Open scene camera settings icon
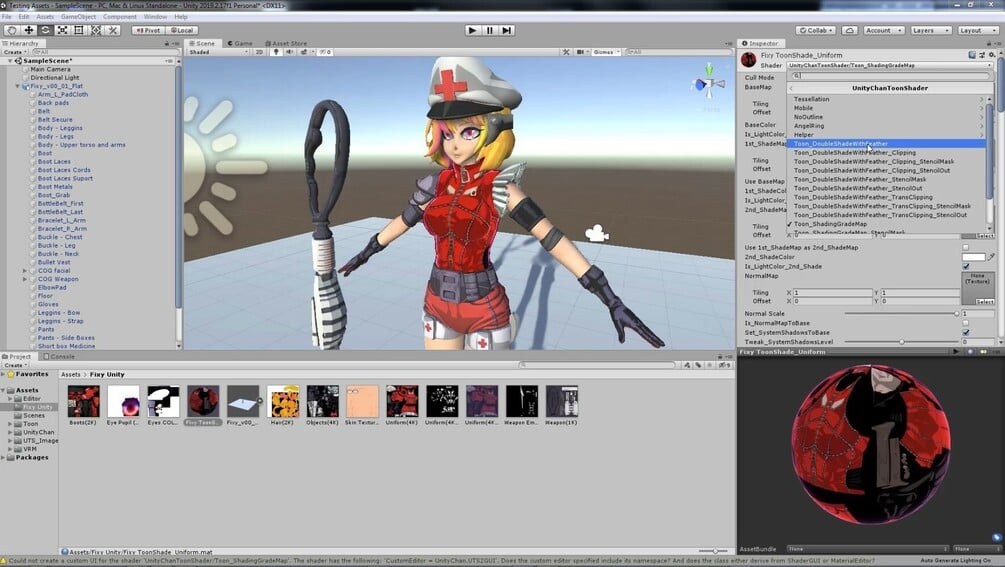Screen dimensions: 1005x567 (581, 52)
